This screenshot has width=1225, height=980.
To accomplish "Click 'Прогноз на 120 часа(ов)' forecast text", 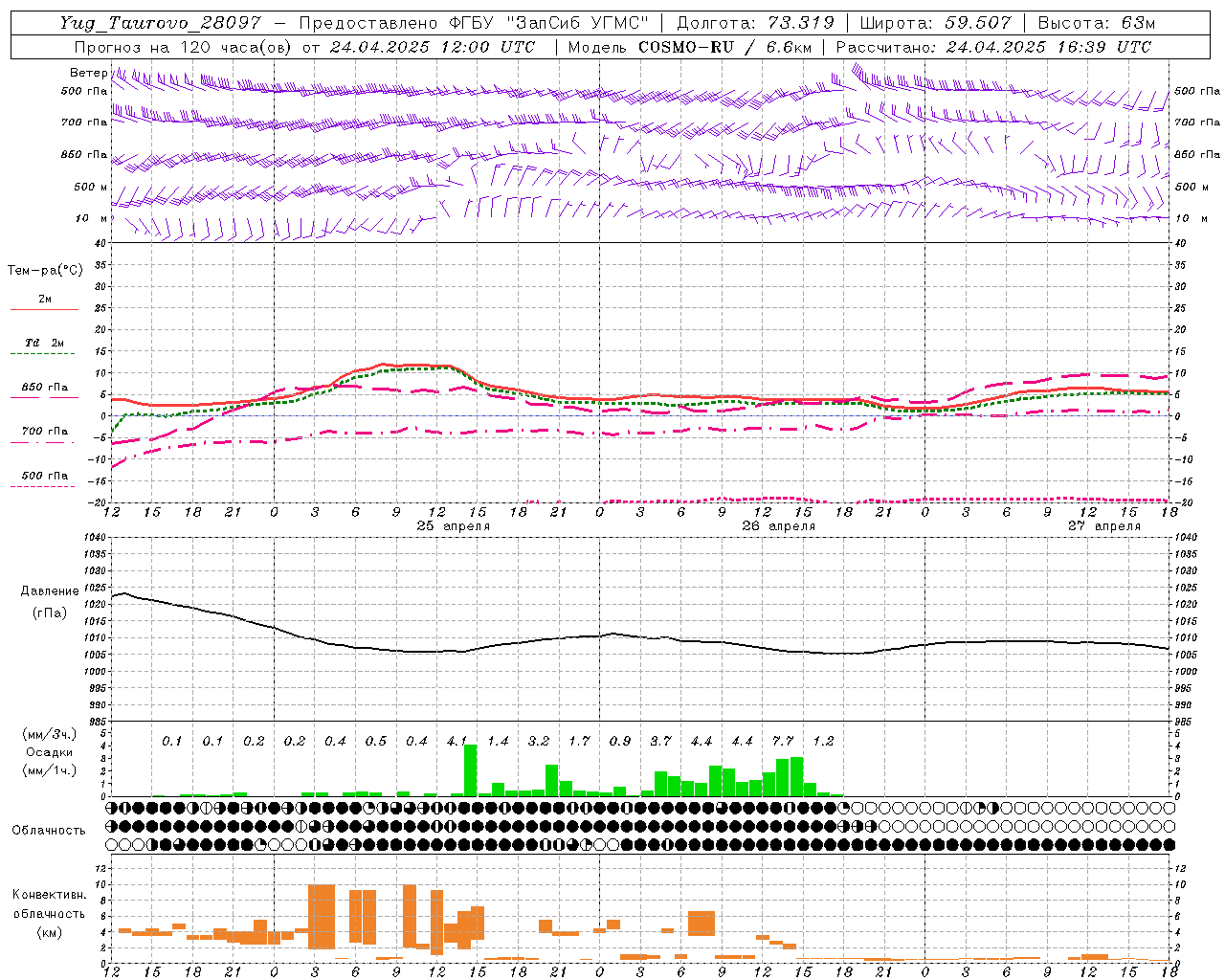I will click(184, 46).
